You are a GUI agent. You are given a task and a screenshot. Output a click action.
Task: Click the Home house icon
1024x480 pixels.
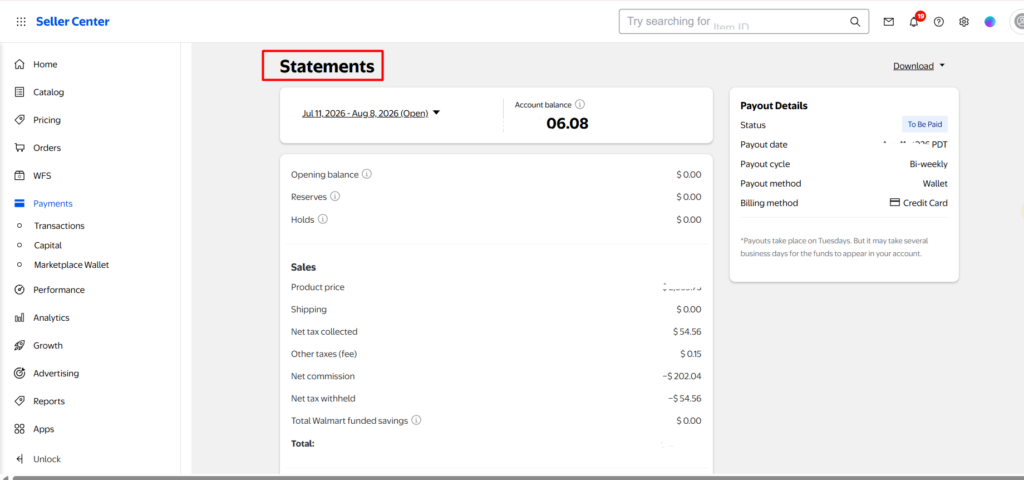click(20, 64)
